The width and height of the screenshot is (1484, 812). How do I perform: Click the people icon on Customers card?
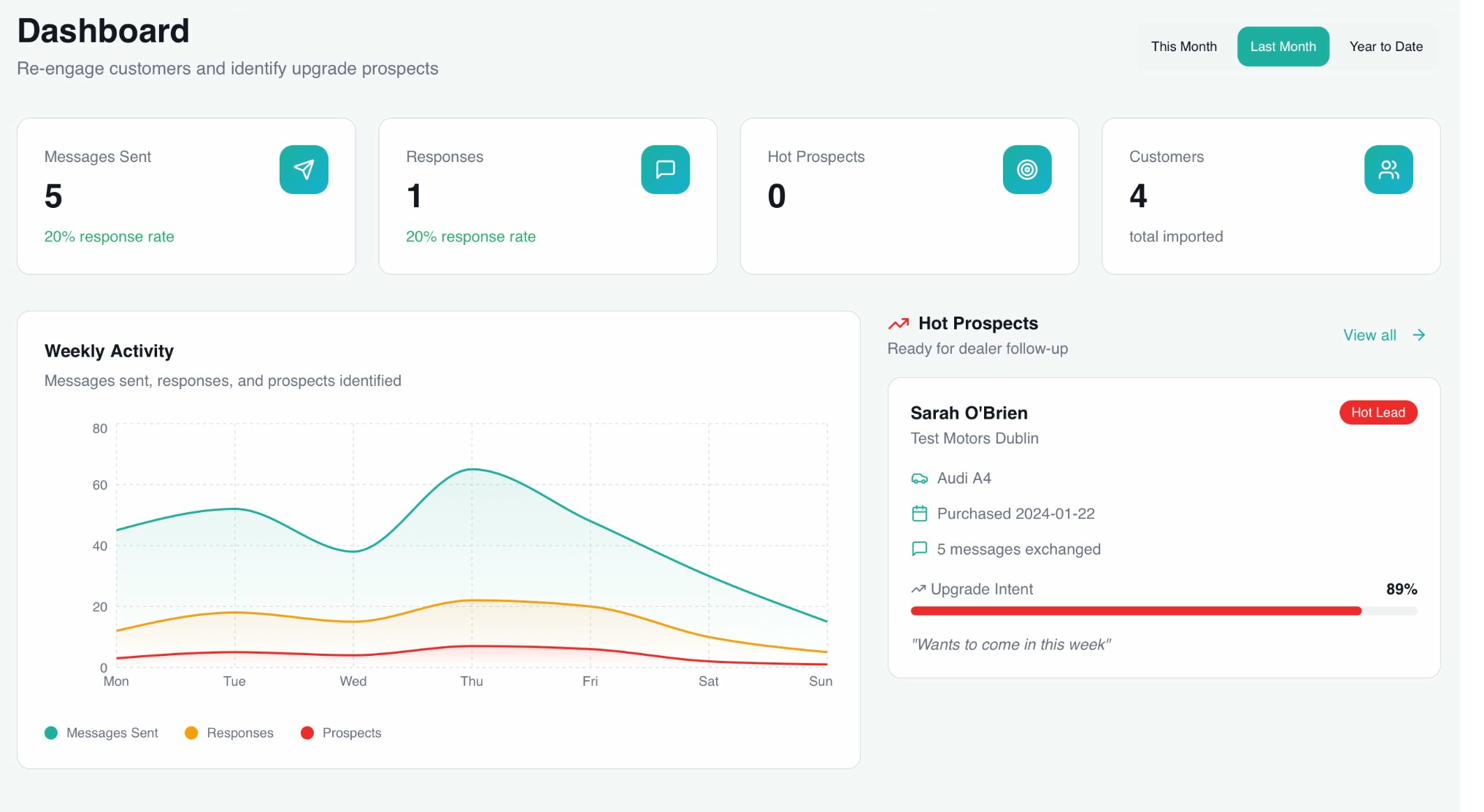[x=1388, y=169]
